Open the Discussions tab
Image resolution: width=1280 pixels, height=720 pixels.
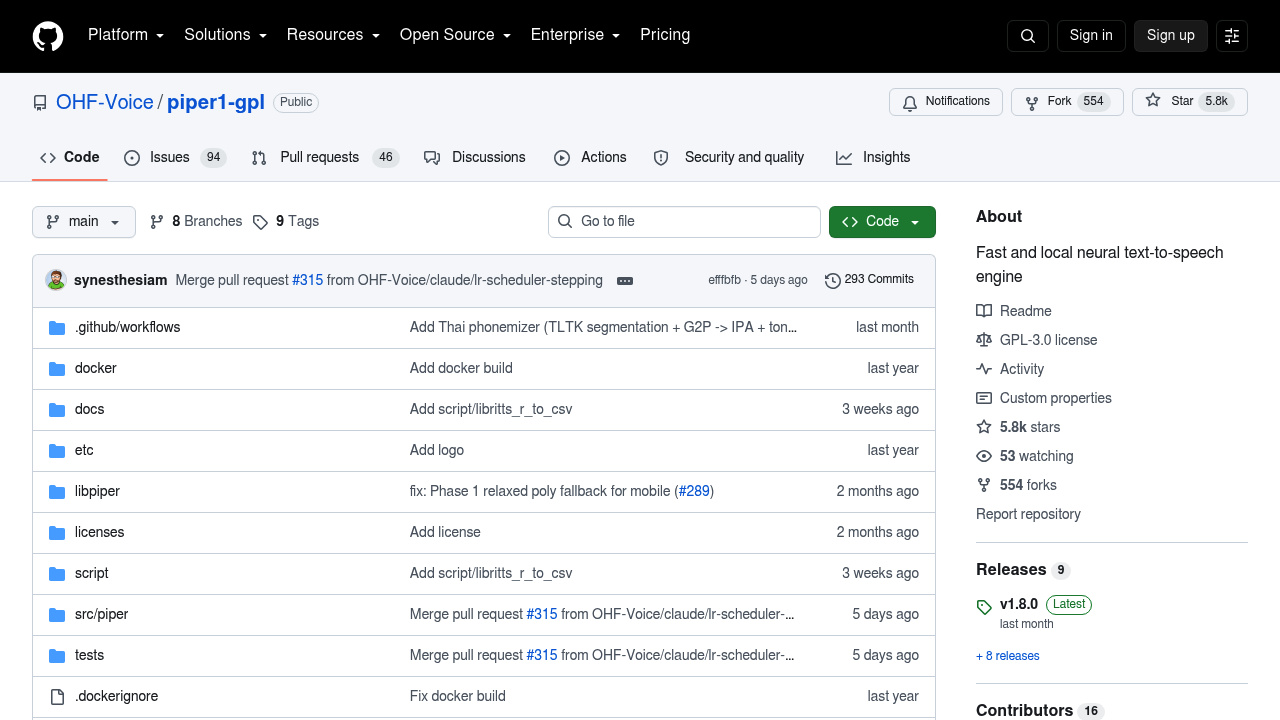[475, 158]
